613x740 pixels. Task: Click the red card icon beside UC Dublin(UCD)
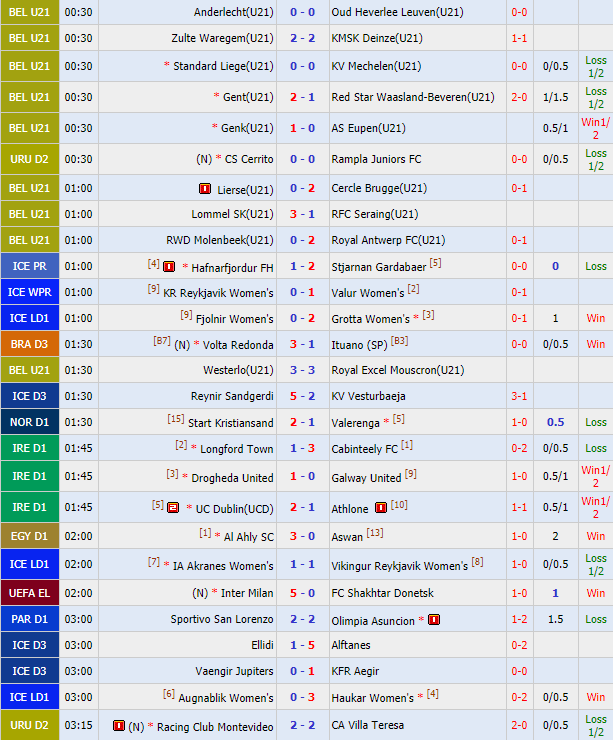click(173, 508)
